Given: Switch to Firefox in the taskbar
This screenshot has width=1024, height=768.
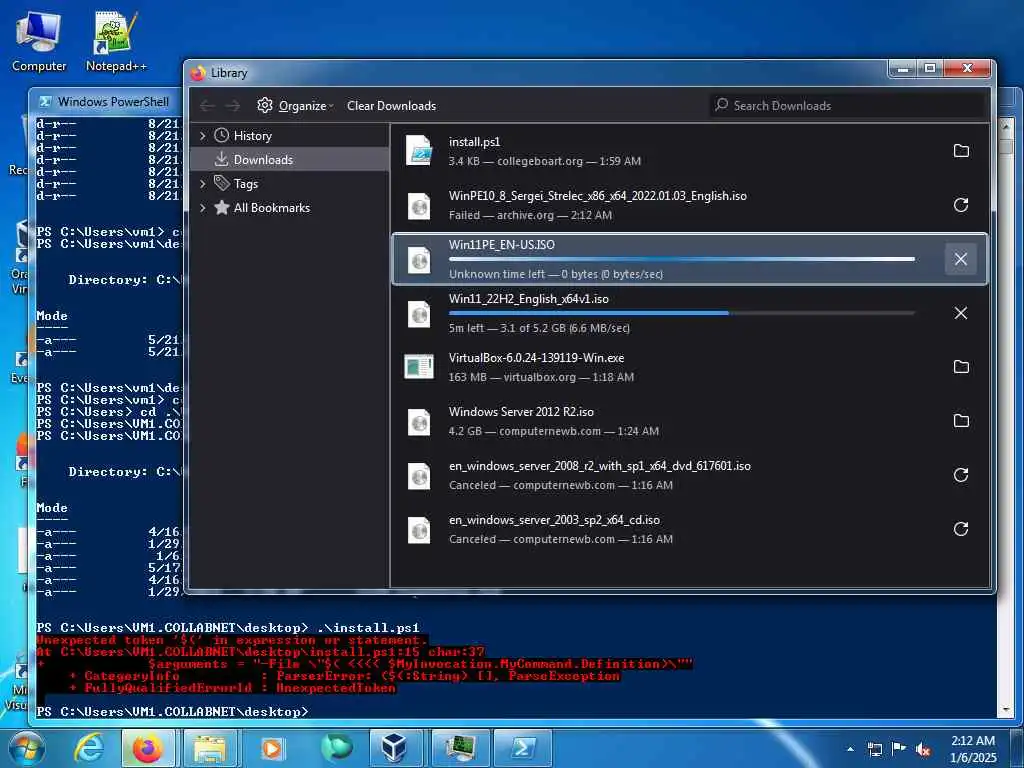Looking at the screenshot, I should 148,748.
